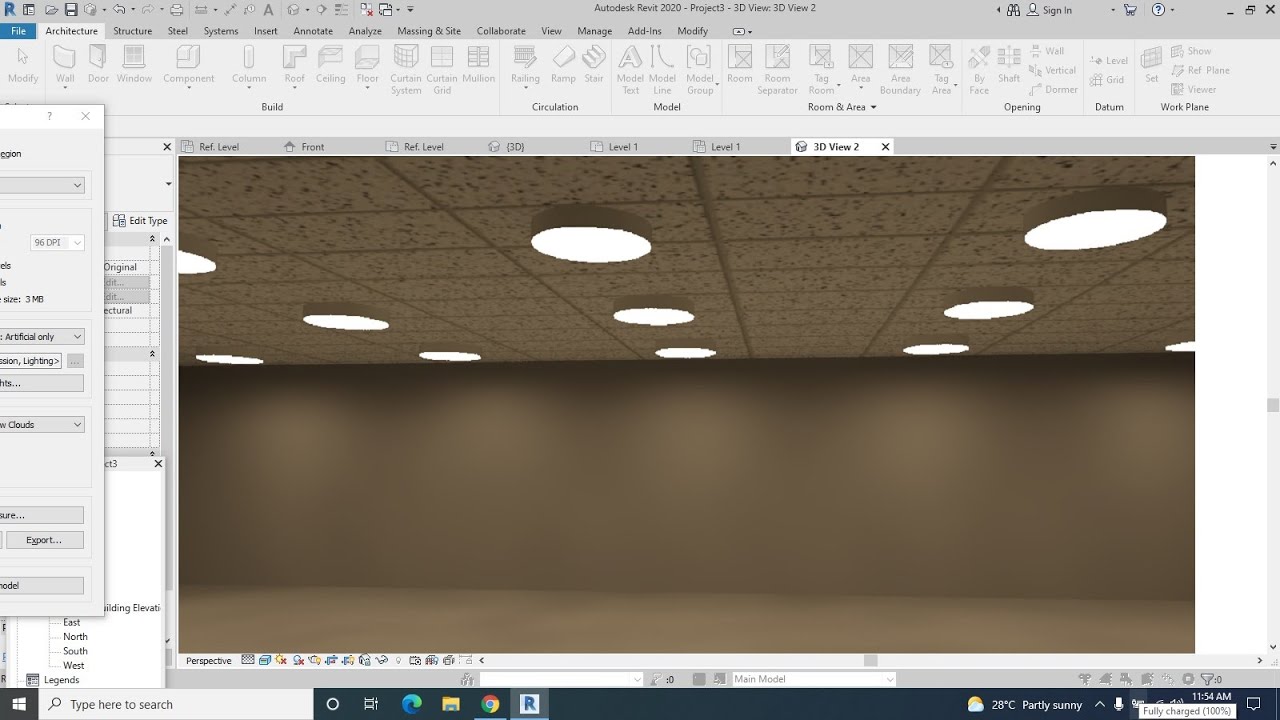Select the Floor tool

[x=368, y=65]
